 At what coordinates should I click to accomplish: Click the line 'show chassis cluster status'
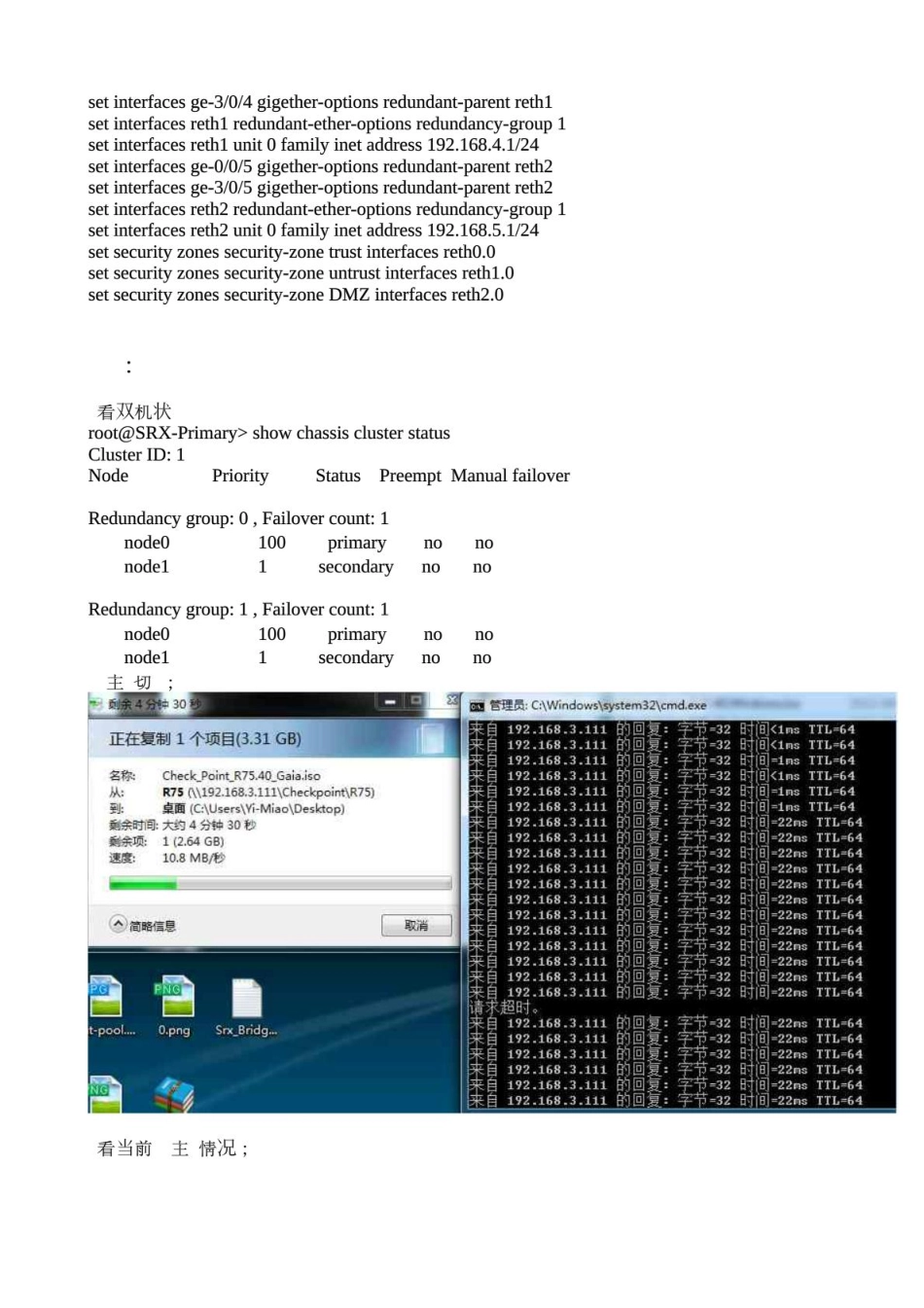coord(269,433)
